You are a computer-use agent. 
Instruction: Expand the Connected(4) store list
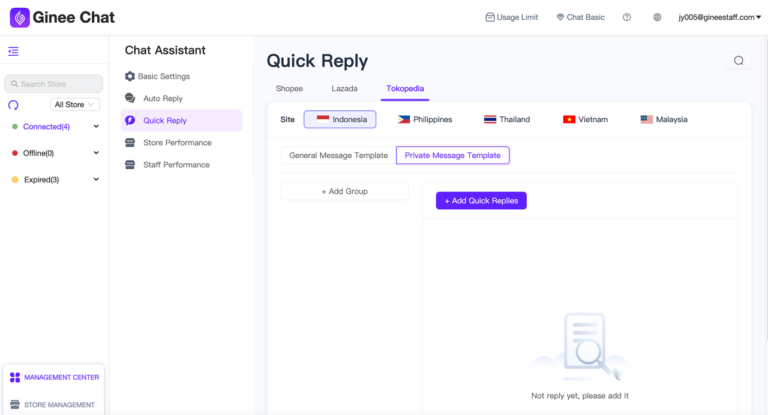[96, 127]
